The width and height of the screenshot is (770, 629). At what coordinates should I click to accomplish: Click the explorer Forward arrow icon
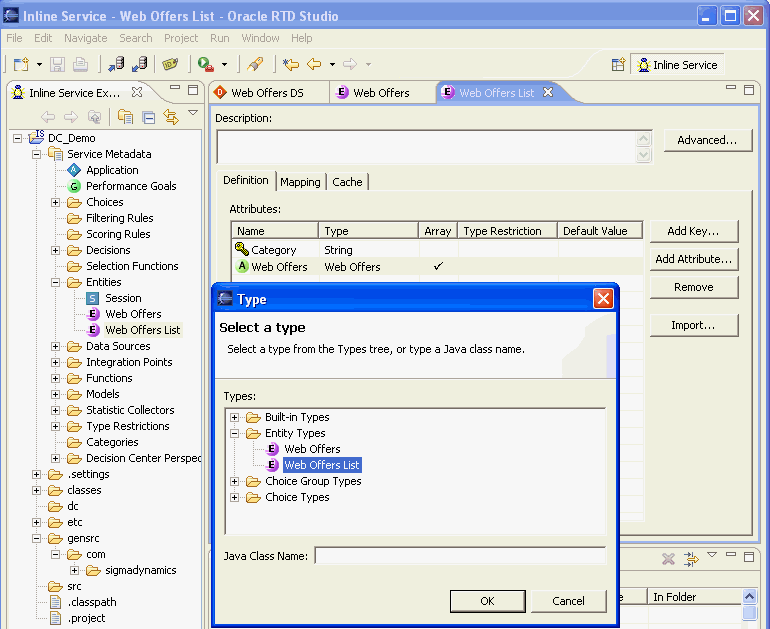pos(71,117)
